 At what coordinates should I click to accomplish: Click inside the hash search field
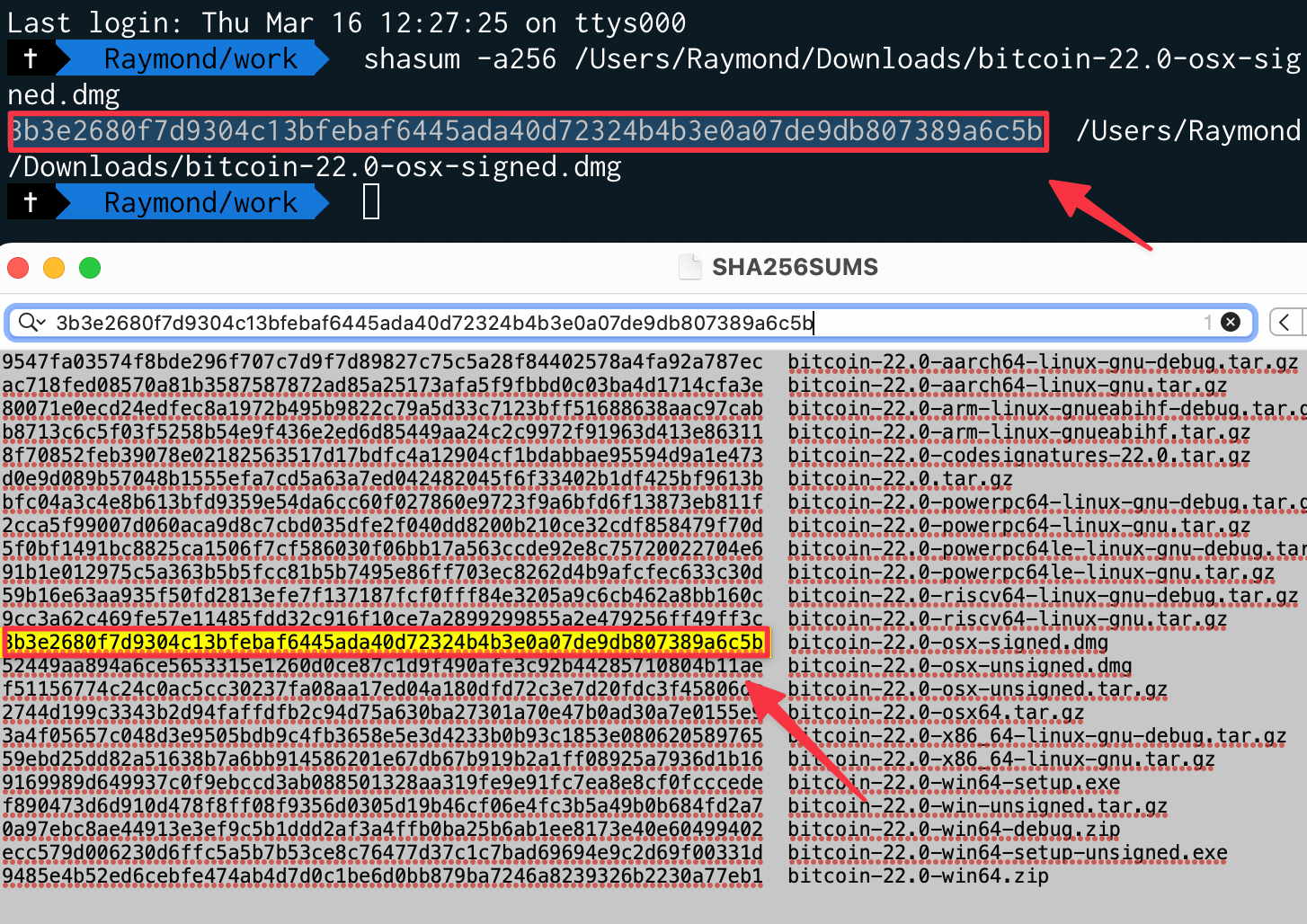click(539, 323)
